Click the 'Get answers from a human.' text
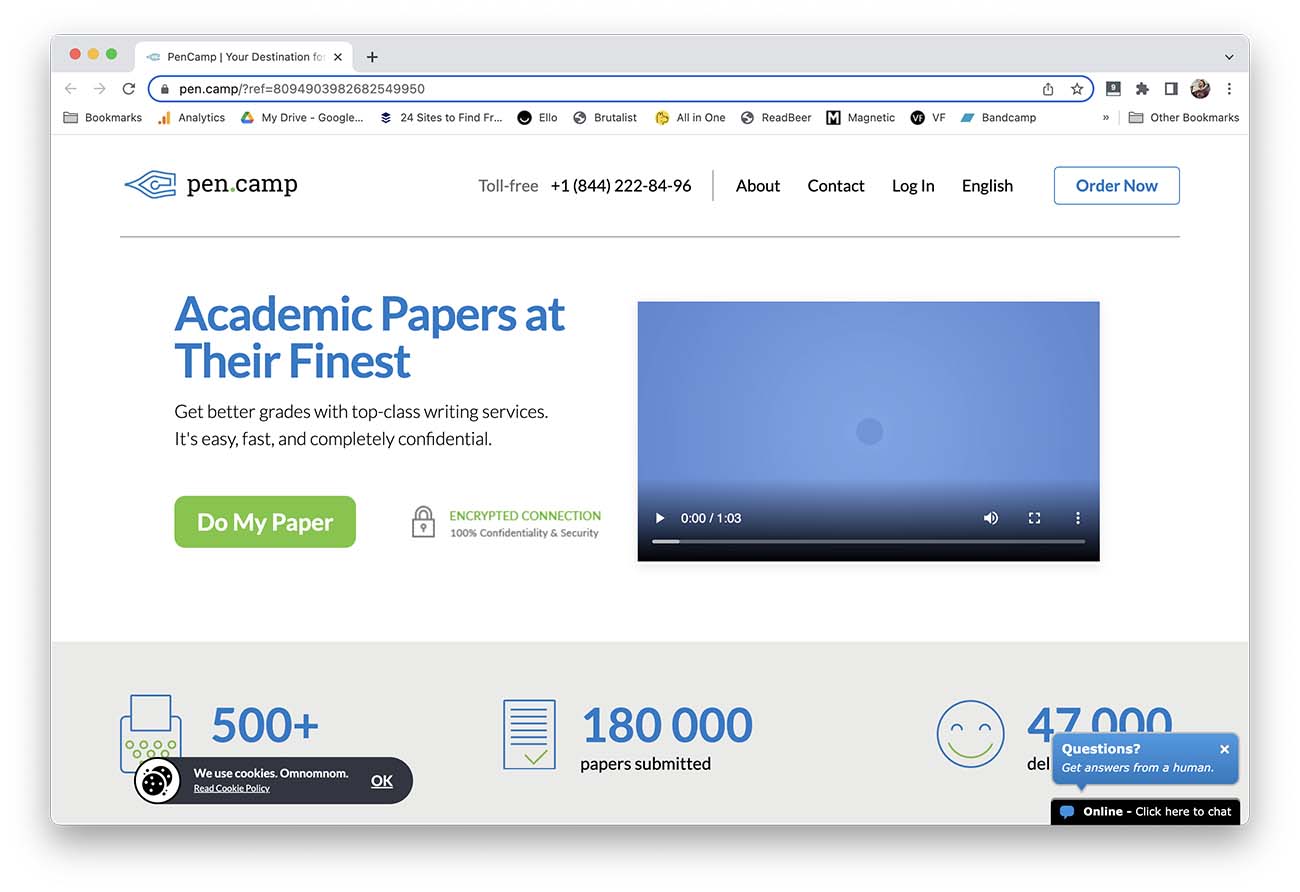Image resolution: width=1300 pixels, height=892 pixels. click(x=1137, y=768)
